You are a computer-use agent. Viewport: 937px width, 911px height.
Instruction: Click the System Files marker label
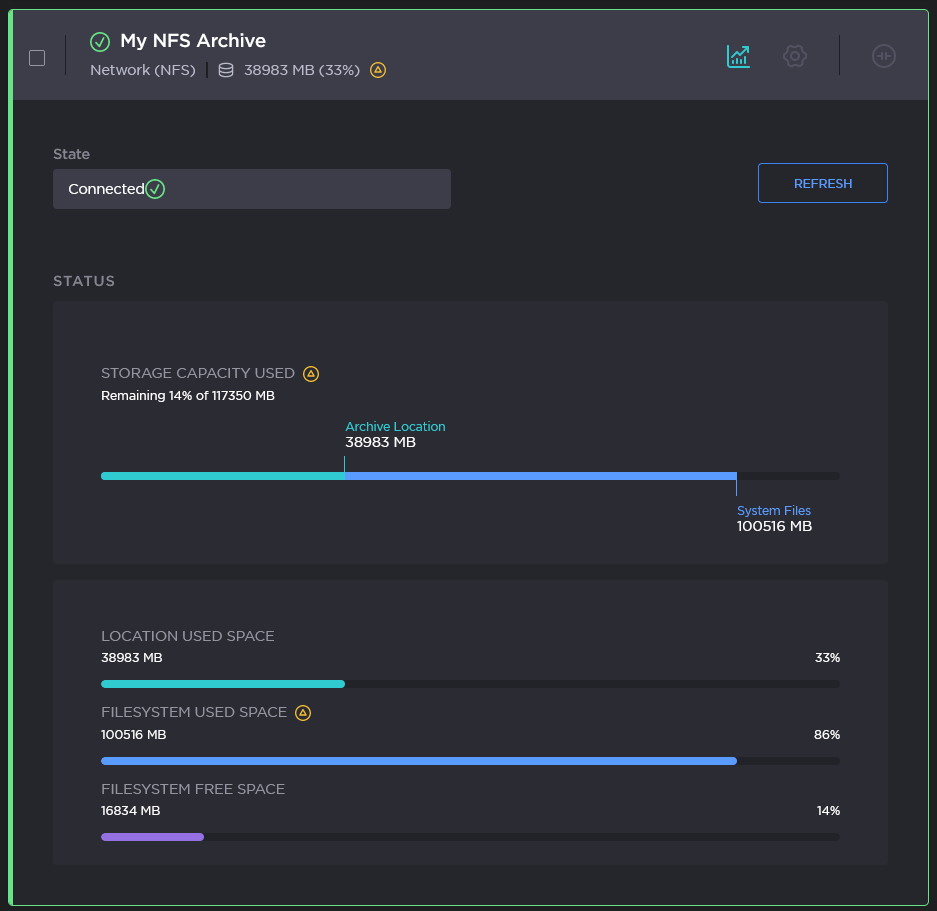774,511
